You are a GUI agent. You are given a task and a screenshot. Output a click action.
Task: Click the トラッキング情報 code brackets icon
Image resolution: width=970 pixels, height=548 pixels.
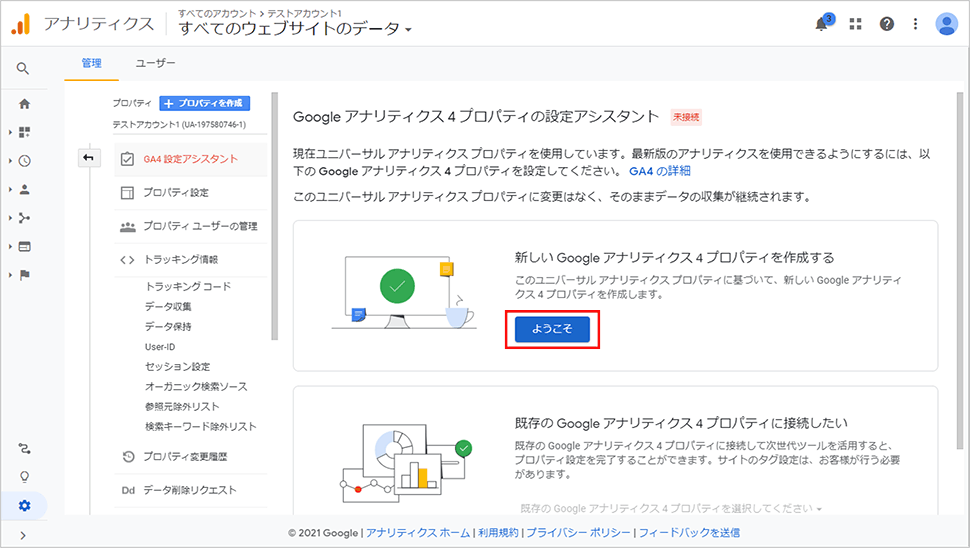coord(127,260)
